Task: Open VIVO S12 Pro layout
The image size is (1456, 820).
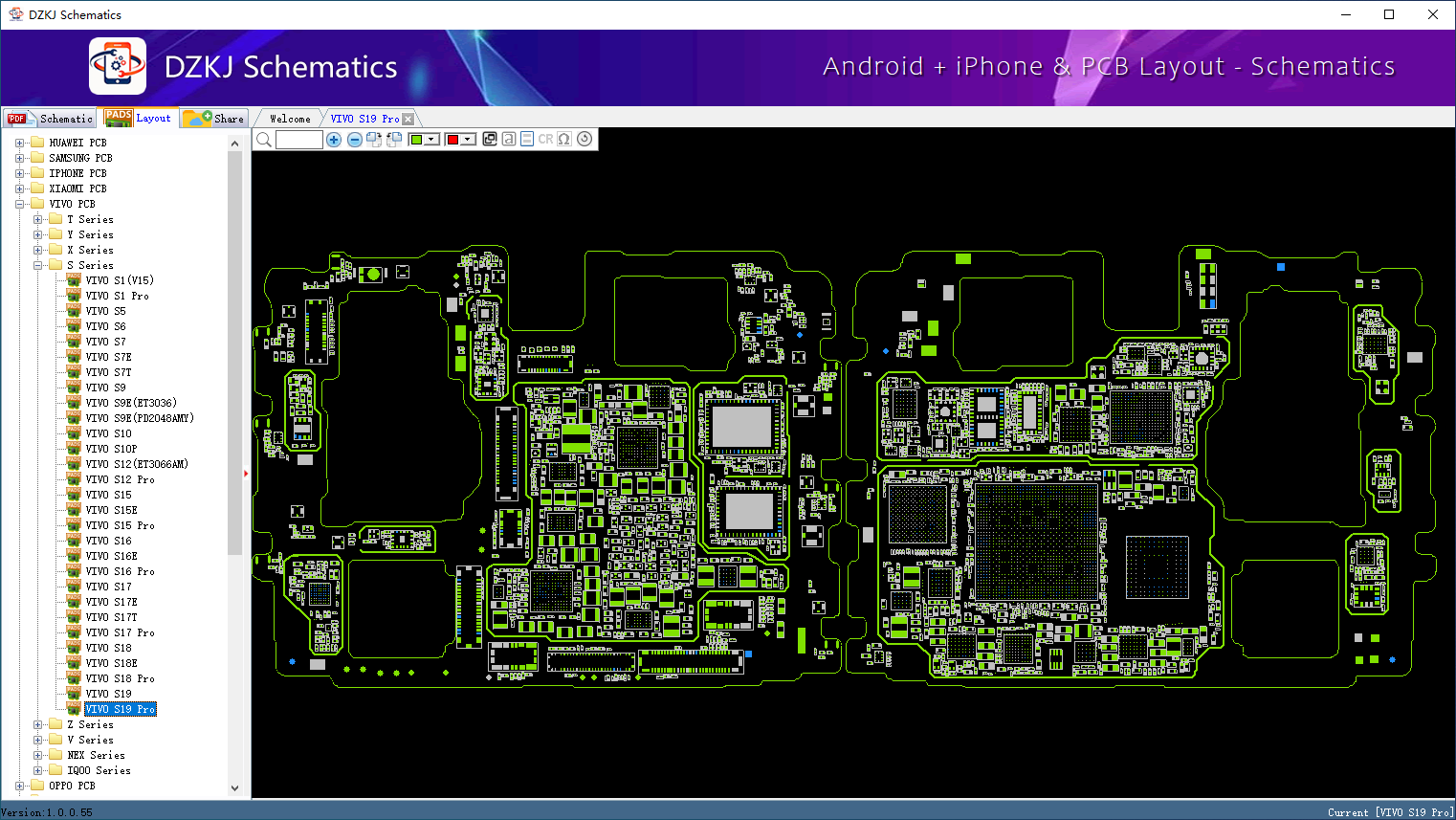Action: coord(120,479)
